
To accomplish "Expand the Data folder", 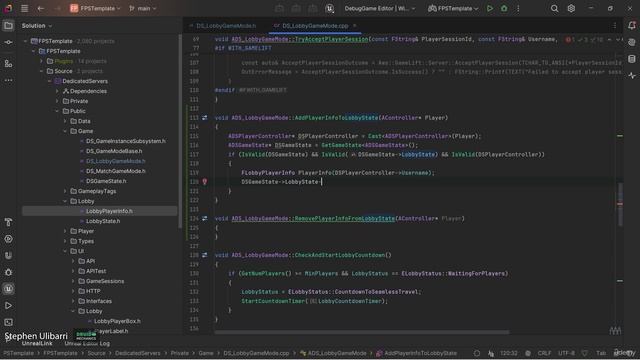I will pos(65,121).
